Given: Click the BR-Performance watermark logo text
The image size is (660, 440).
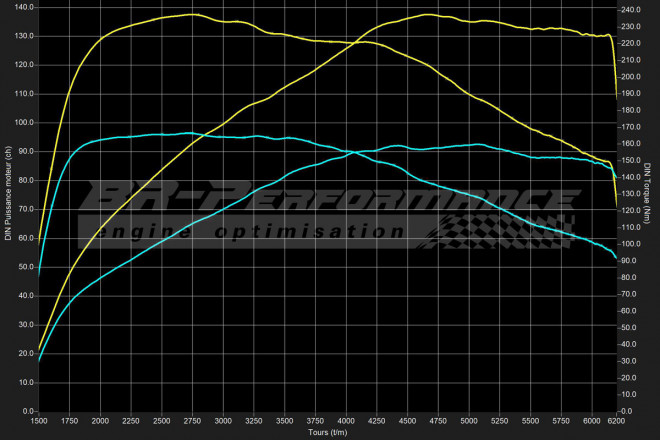Looking at the screenshot, I should [x=330, y=198].
